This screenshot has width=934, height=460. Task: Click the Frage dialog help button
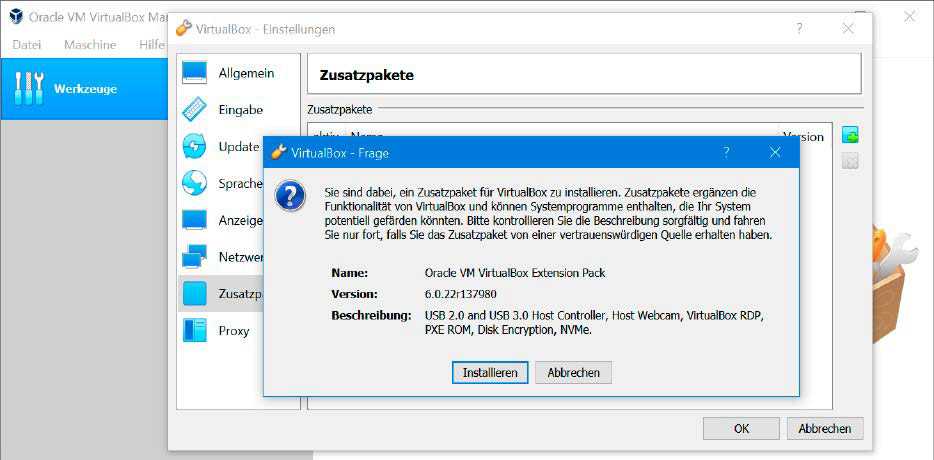(726, 153)
